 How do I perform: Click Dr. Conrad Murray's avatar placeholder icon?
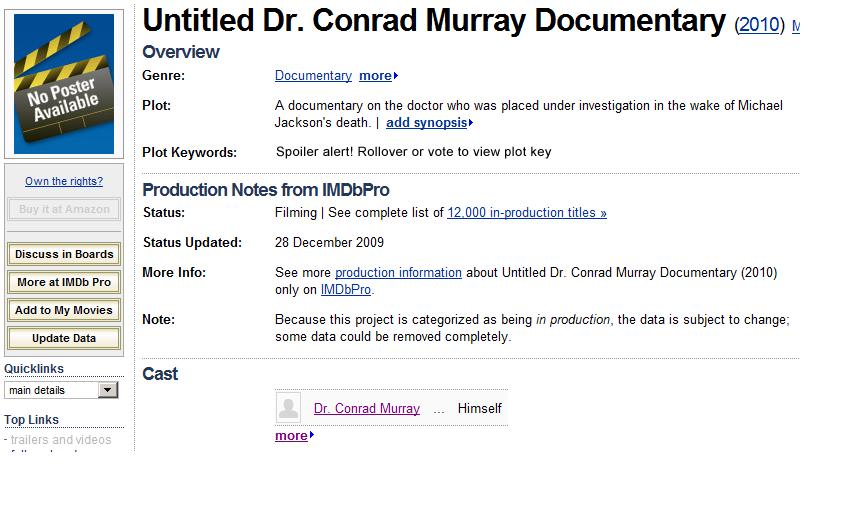288,408
